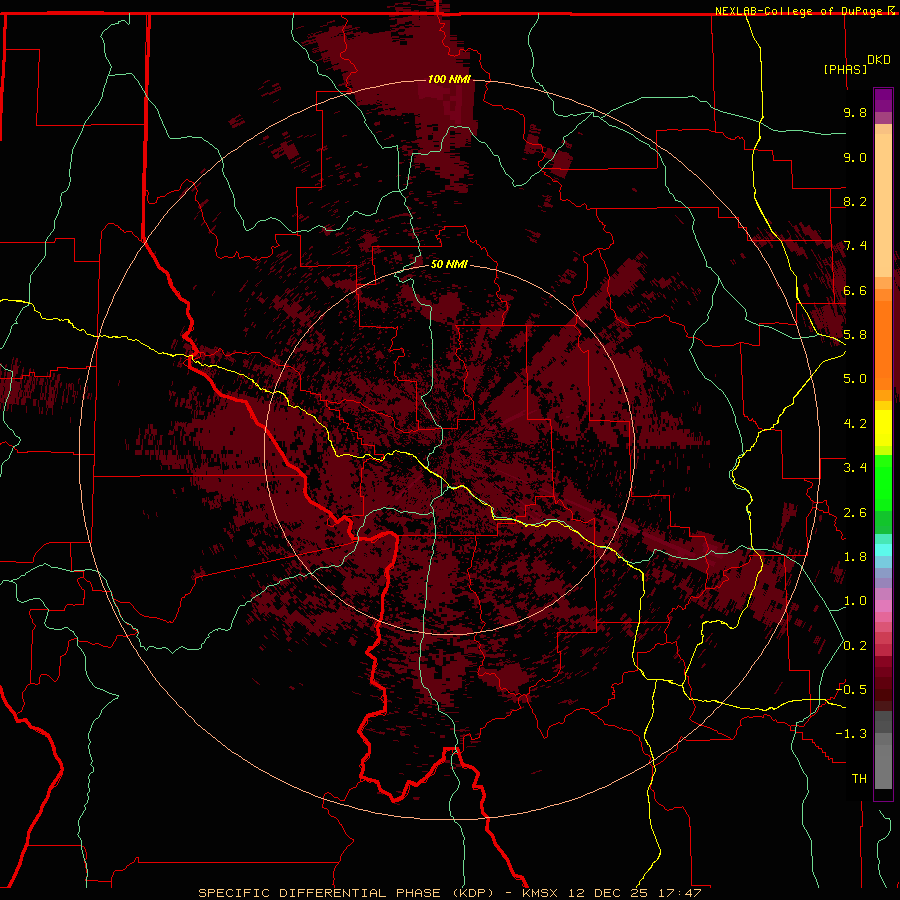Click the 9.8 value on the scale
The width and height of the screenshot is (900, 900).
(855, 112)
